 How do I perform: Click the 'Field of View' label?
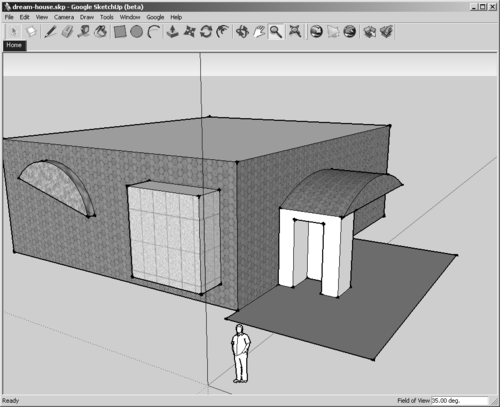click(x=413, y=401)
